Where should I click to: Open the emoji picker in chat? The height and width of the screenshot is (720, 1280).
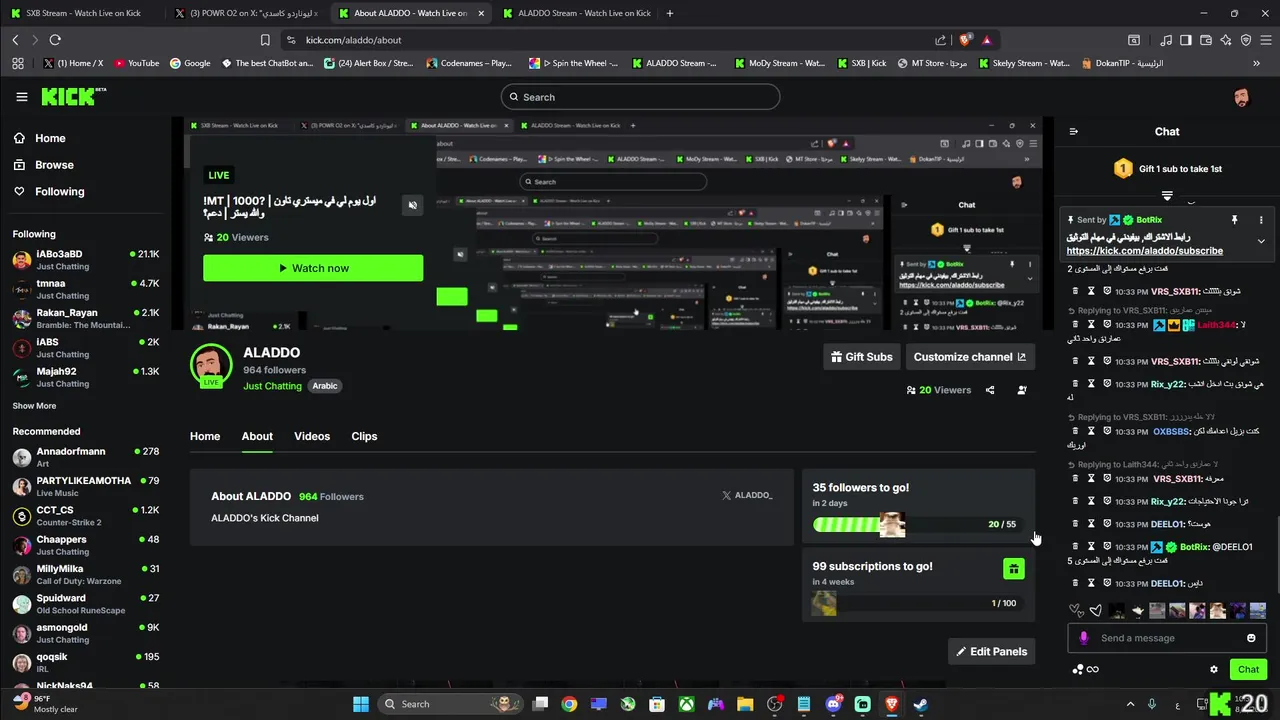pyautogui.click(x=1251, y=638)
